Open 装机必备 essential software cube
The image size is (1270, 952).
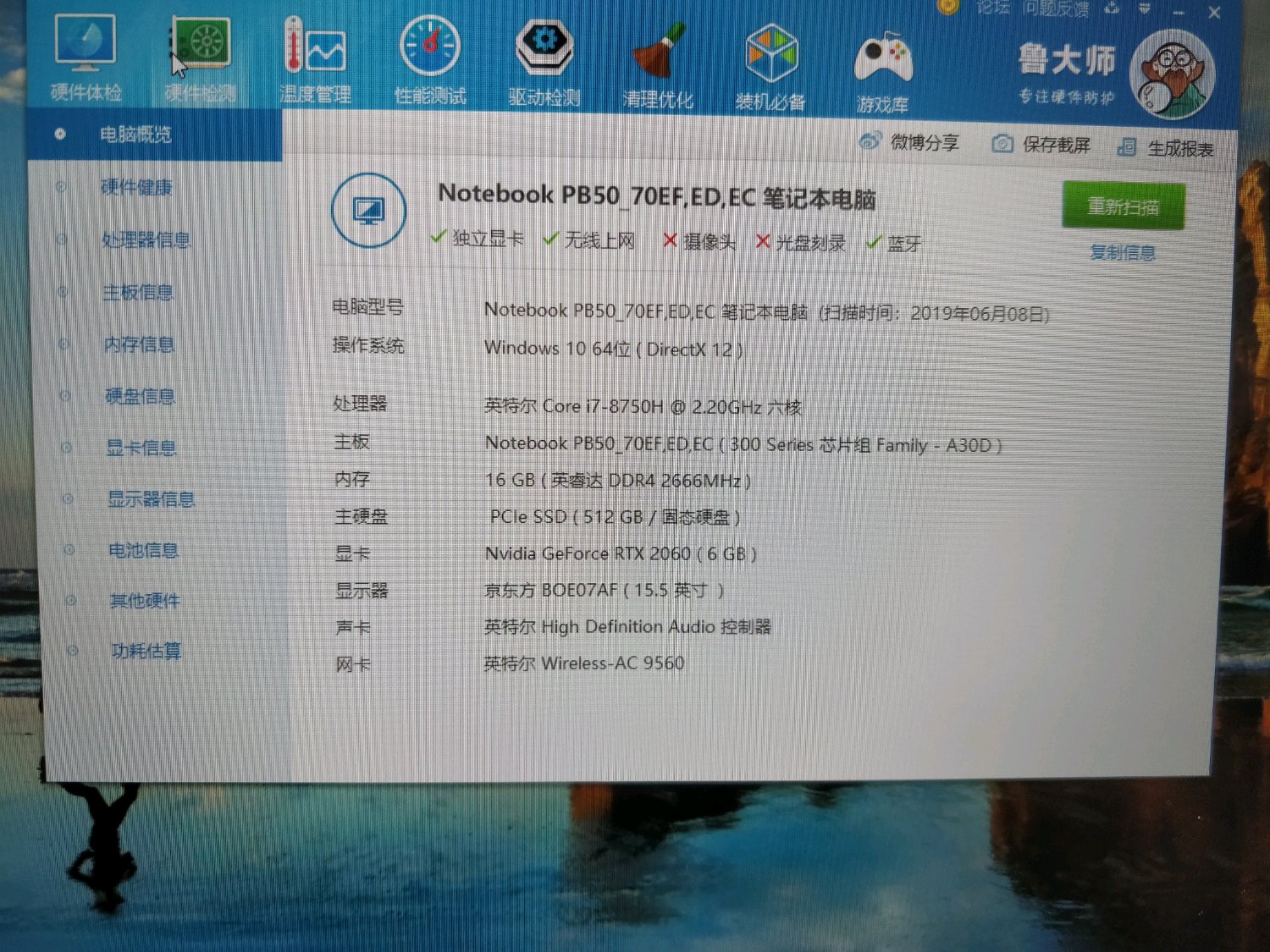point(770,68)
